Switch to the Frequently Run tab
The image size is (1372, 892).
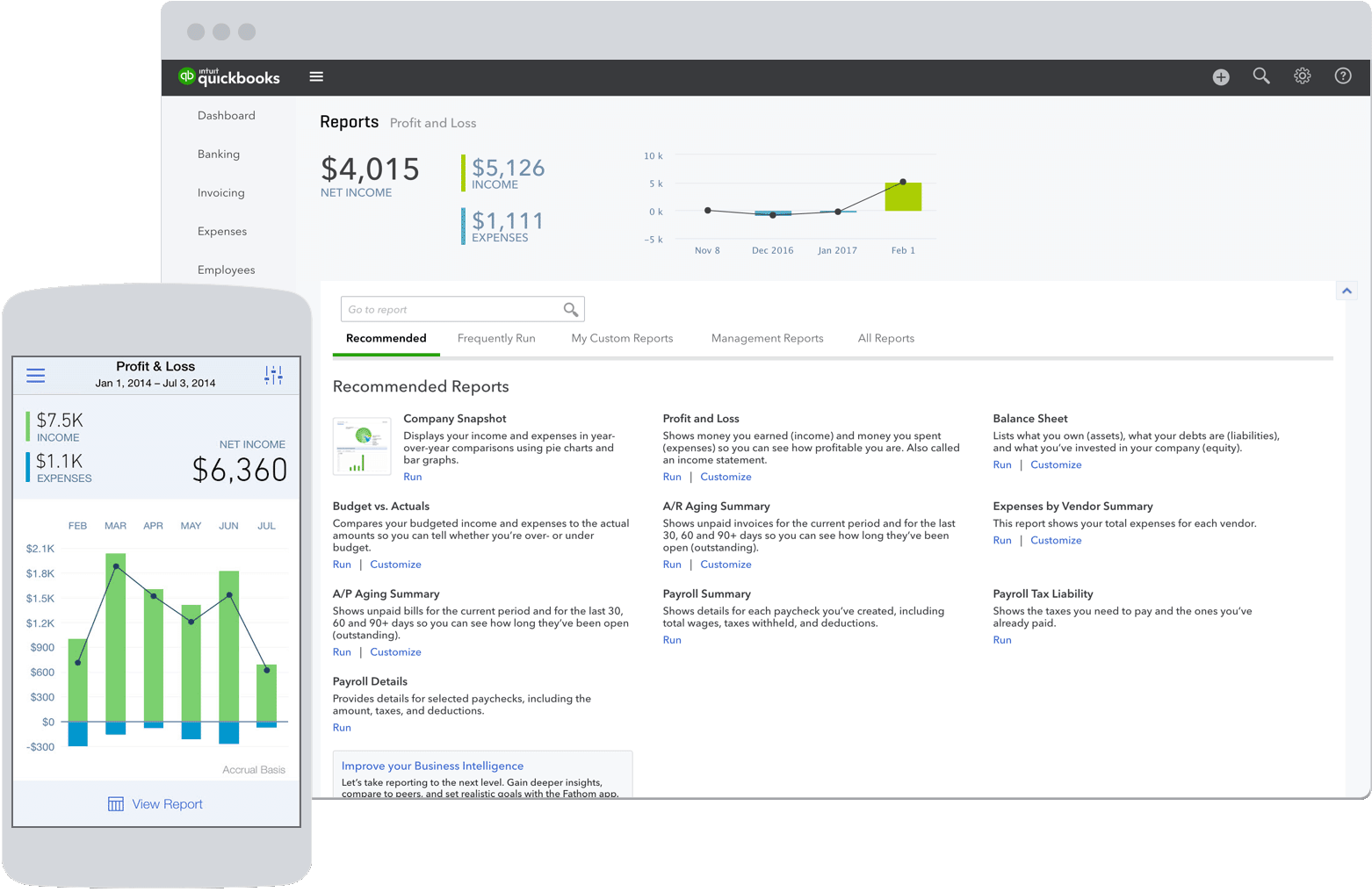point(496,339)
